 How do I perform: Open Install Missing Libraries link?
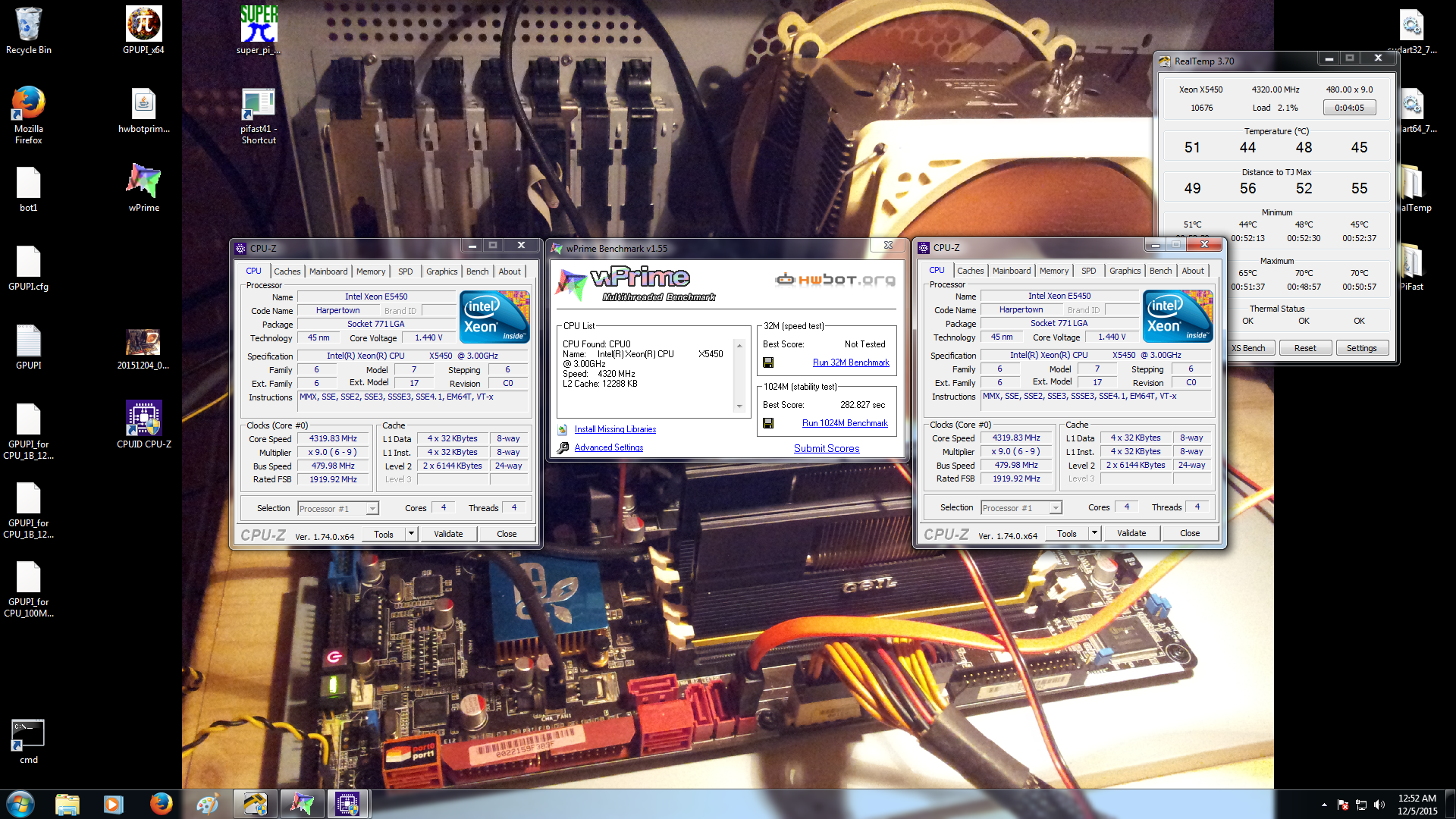click(615, 429)
